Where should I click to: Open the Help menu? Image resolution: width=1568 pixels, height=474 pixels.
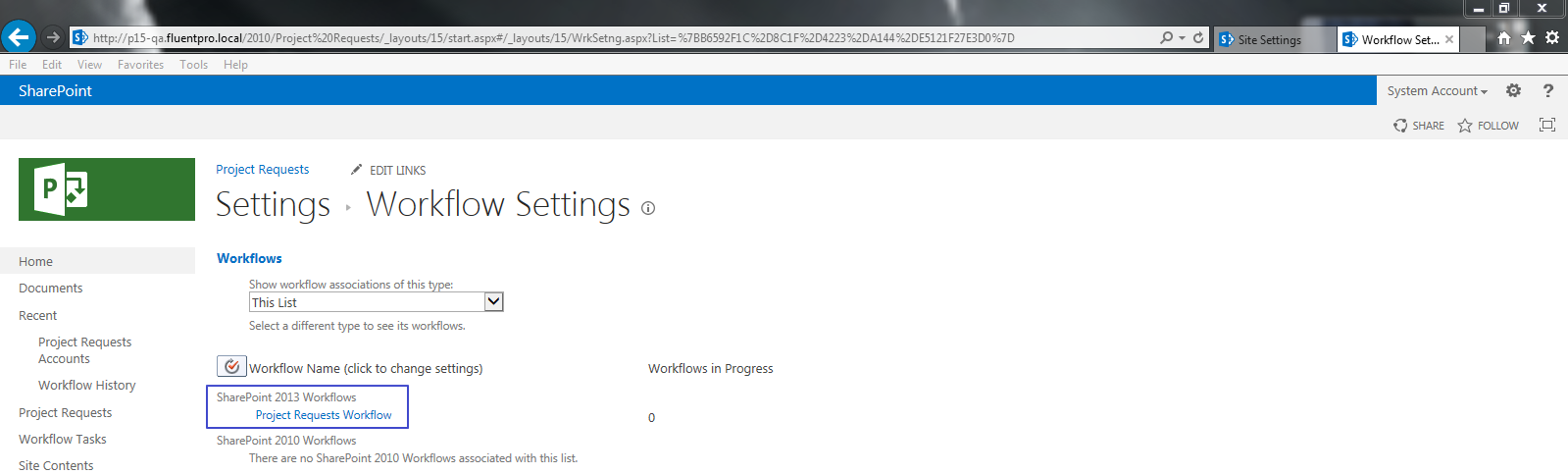point(235,65)
